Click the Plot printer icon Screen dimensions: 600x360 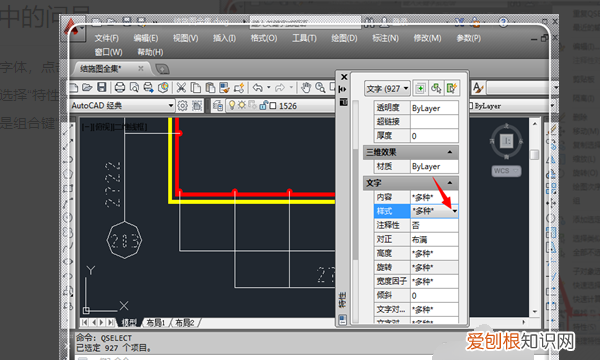click(120, 88)
